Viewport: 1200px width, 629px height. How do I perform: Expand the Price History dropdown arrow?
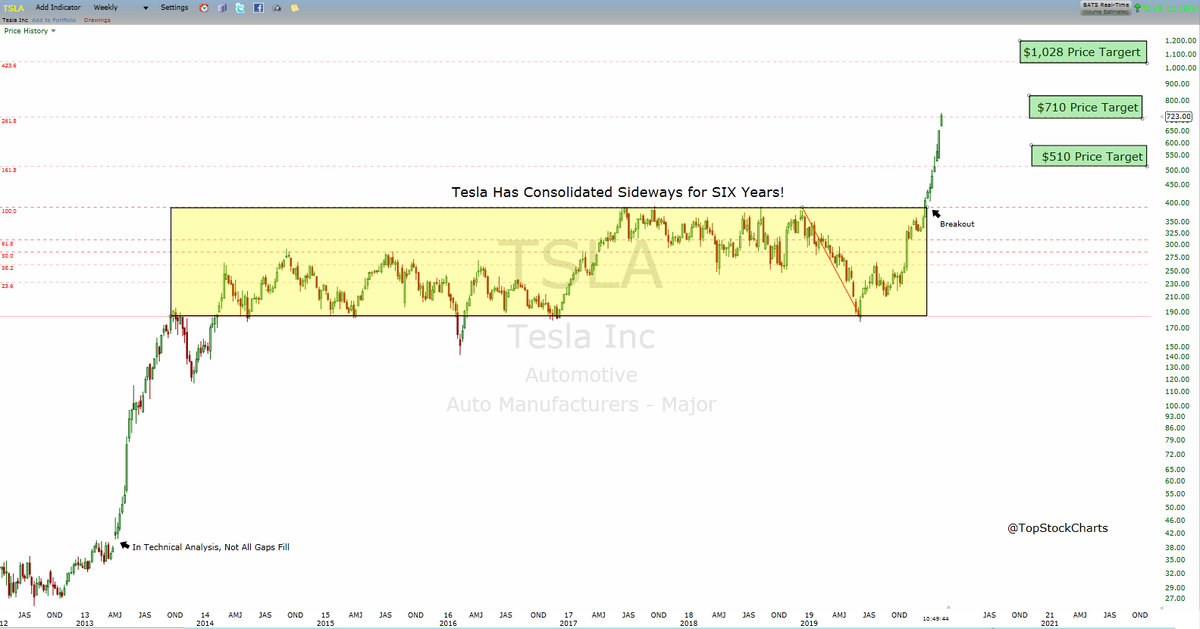pos(53,31)
